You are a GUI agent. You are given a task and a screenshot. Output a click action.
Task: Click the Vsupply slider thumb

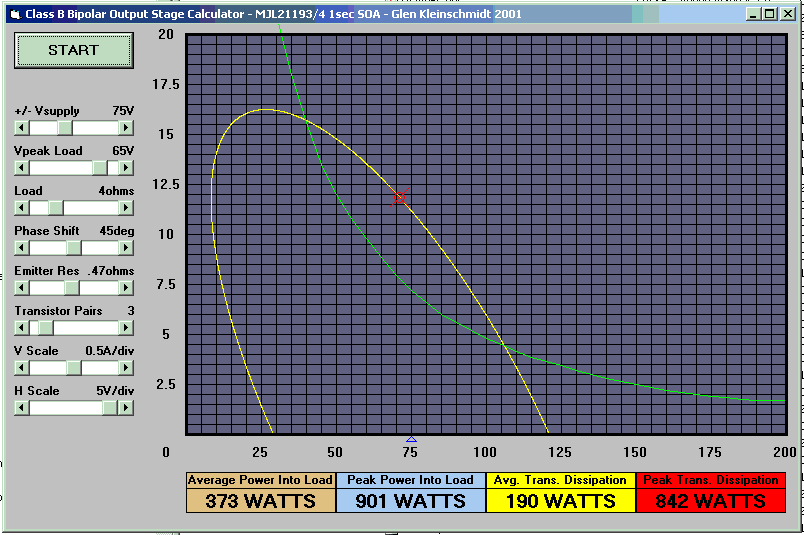click(x=65, y=128)
